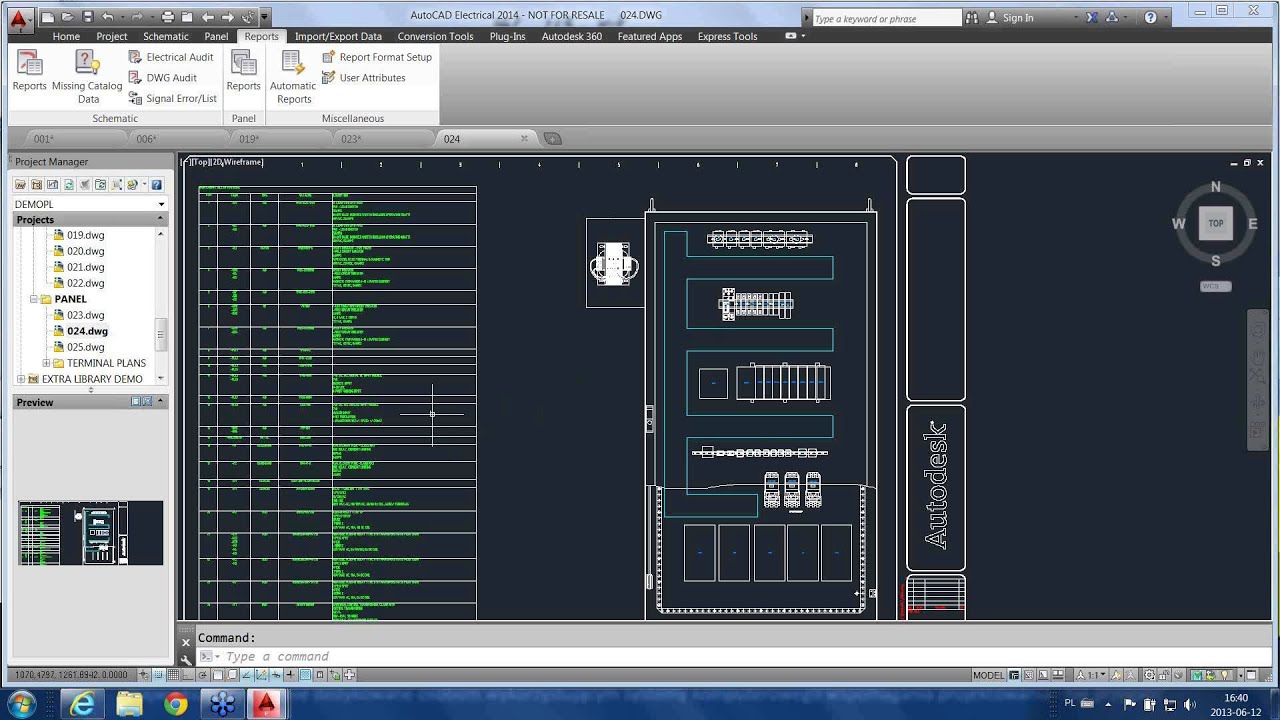Run DWG Audit
The image size is (1280, 720).
162,78
